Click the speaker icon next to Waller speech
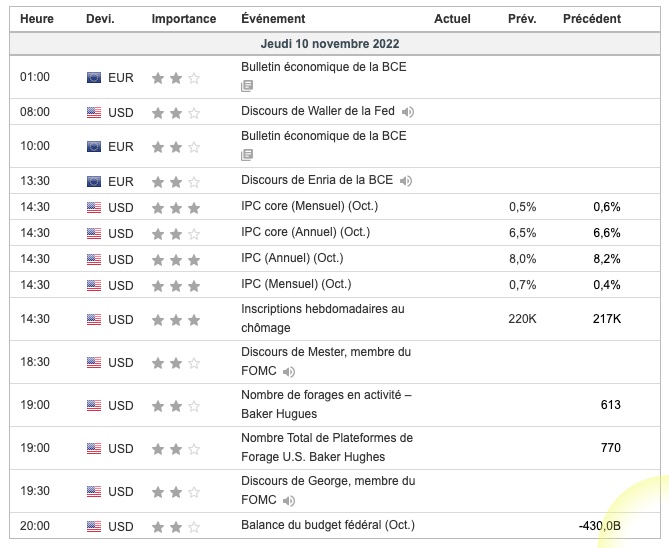 [x=408, y=112]
